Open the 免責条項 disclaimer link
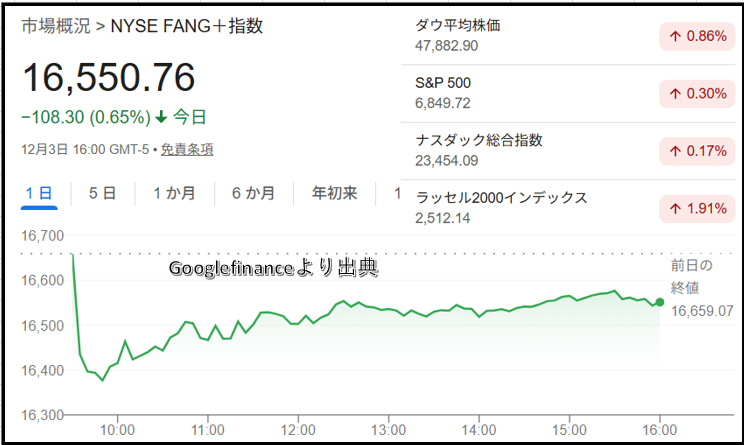744x445 pixels. point(187,149)
